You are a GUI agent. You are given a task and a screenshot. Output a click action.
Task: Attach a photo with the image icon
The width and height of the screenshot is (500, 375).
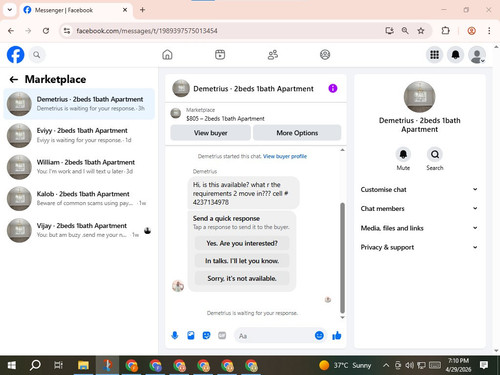pyautogui.click(x=191, y=335)
